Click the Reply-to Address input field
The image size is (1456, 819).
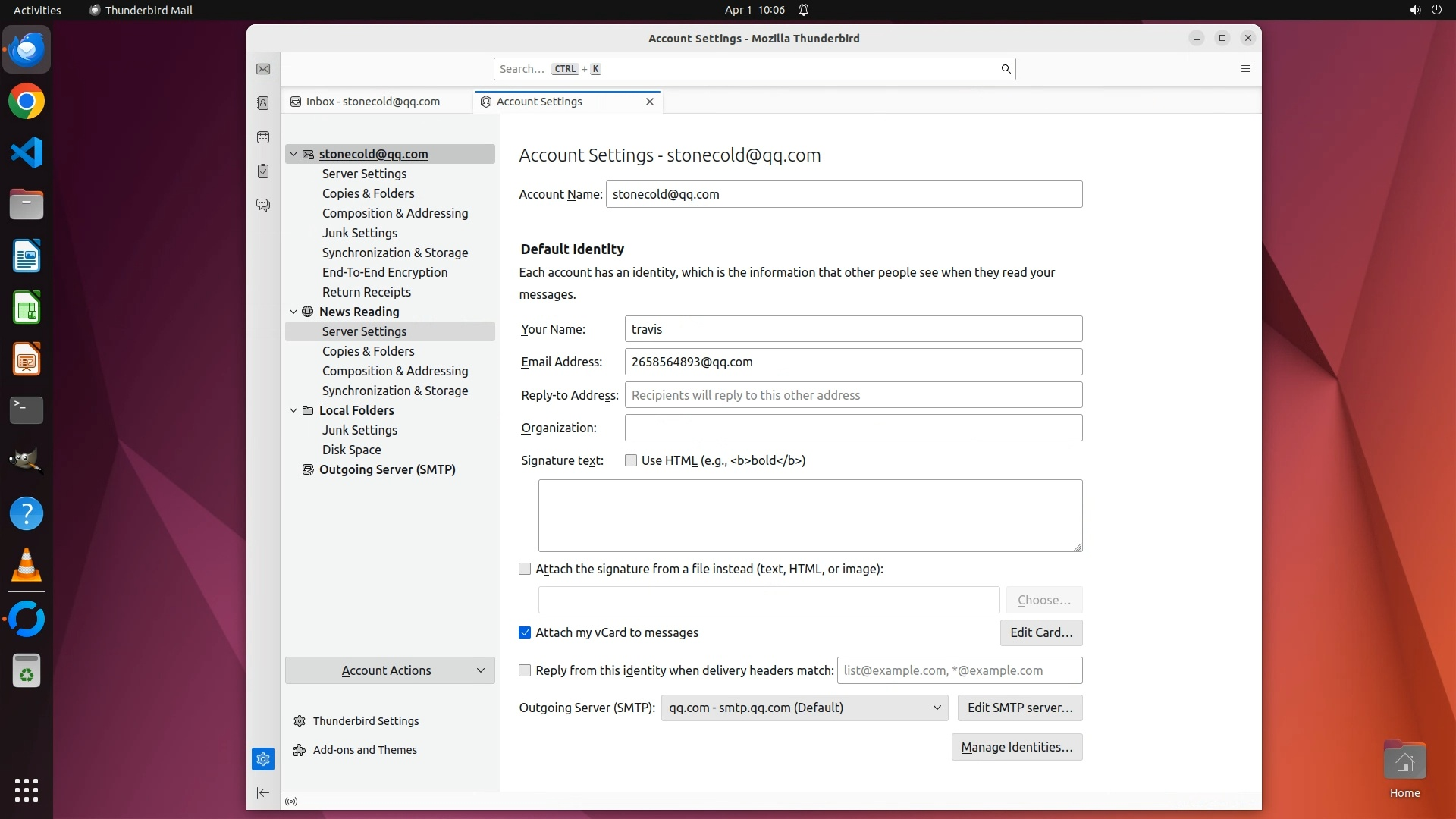click(x=852, y=395)
